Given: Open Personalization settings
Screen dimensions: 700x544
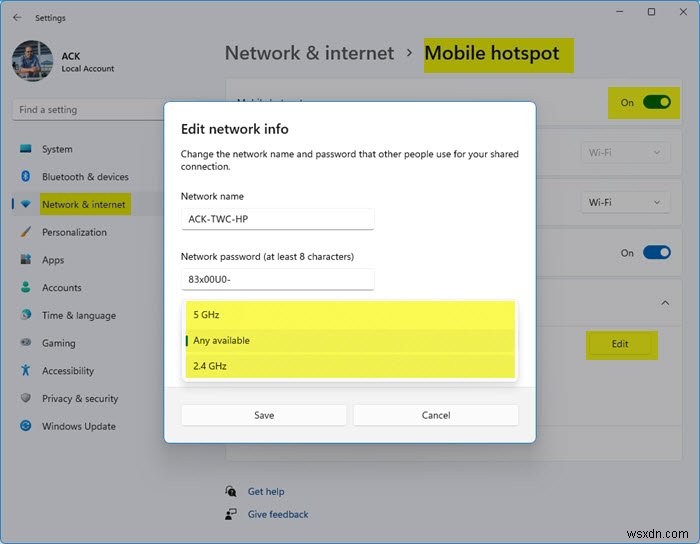Looking at the screenshot, I should pos(75,232).
